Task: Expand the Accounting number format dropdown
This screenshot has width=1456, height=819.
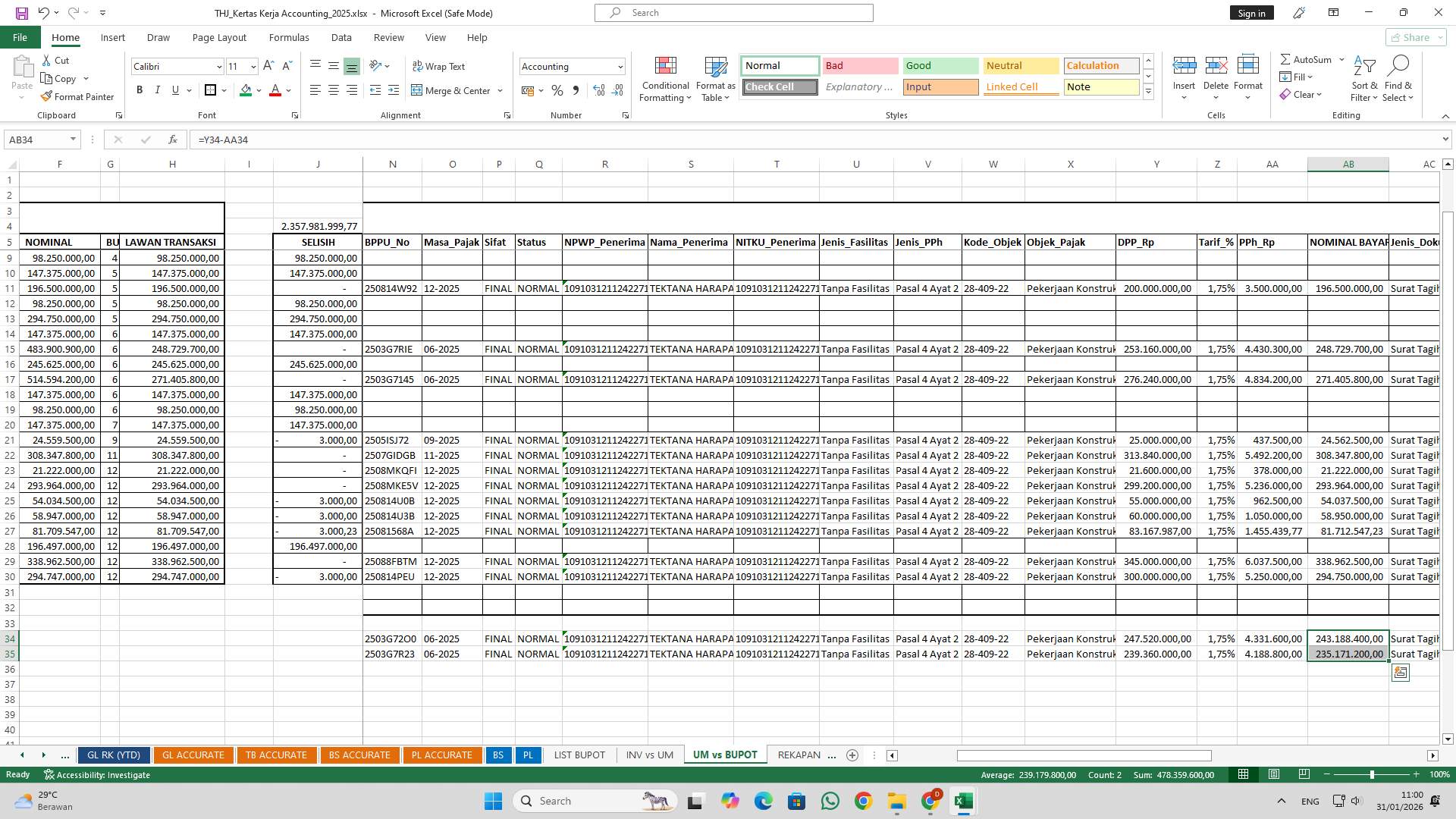Action: [620, 67]
